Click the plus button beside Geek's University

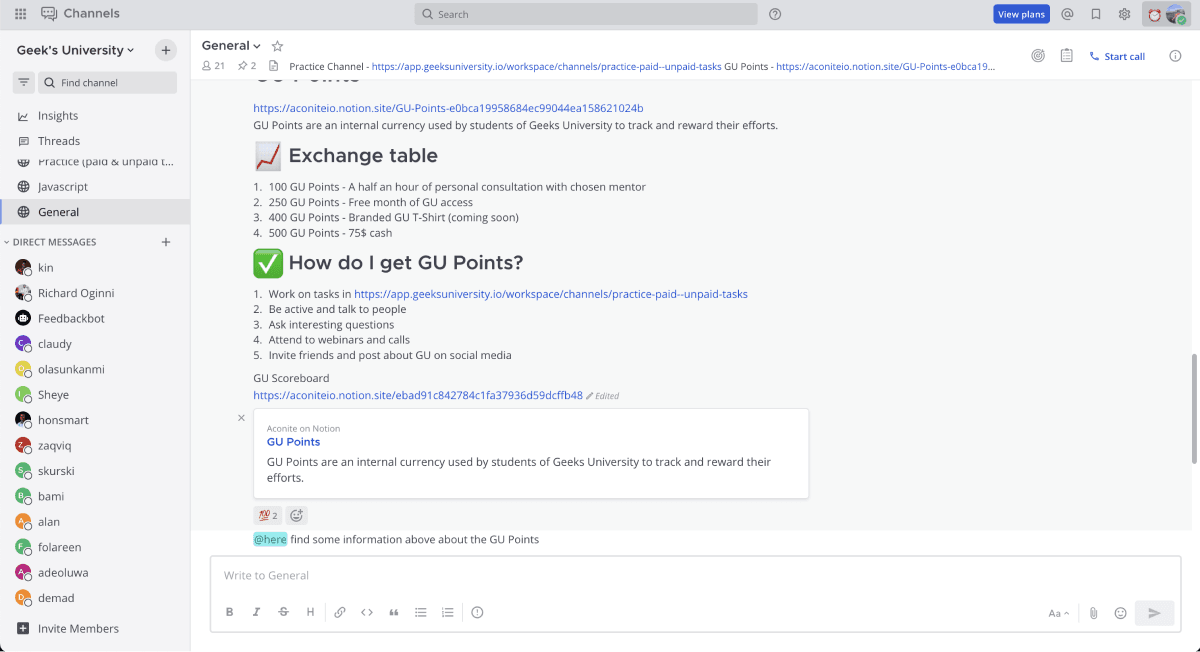click(166, 50)
